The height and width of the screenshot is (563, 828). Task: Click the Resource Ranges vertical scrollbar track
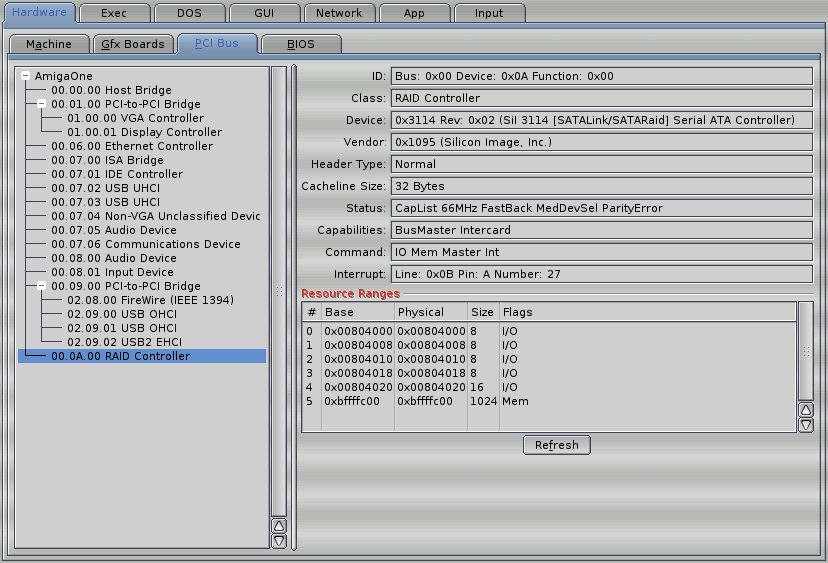pos(806,352)
